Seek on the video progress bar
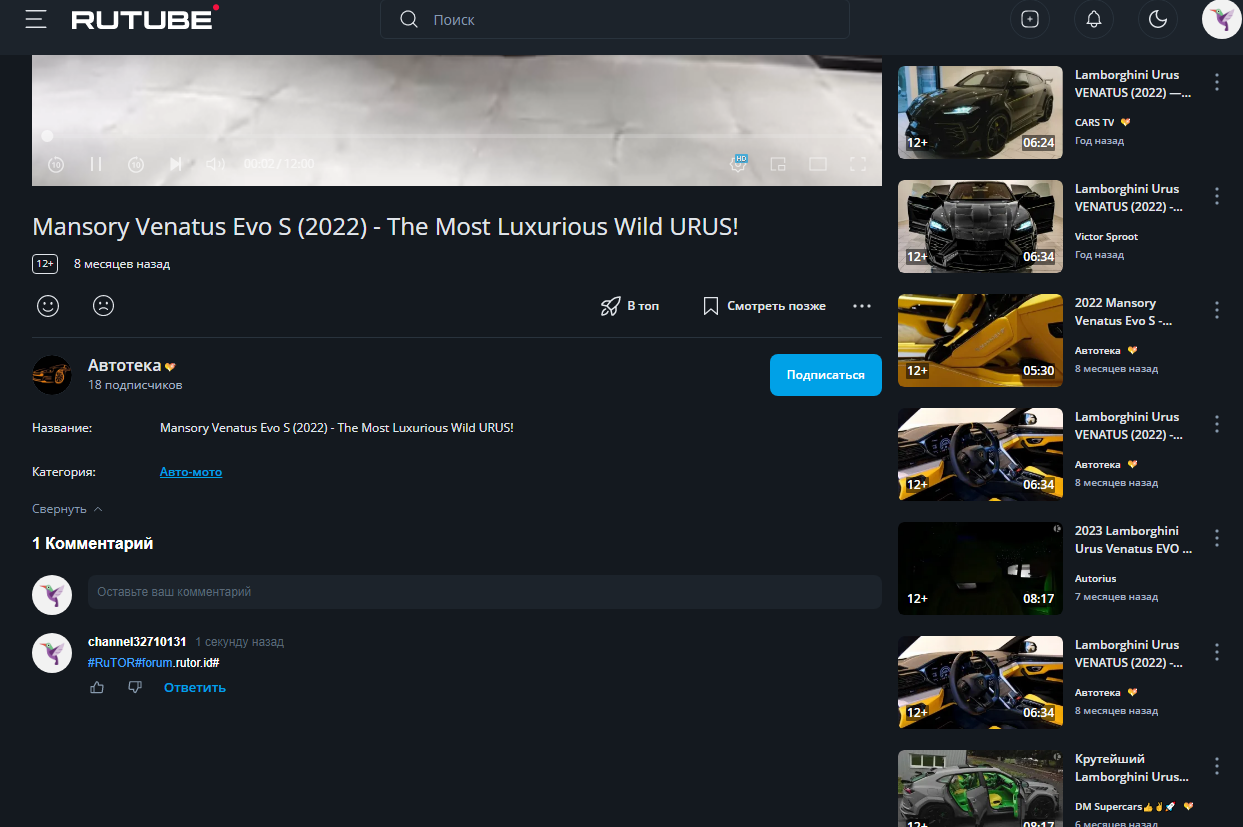Image resolution: width=1243 pixels, height=827 pixels. 457,135
